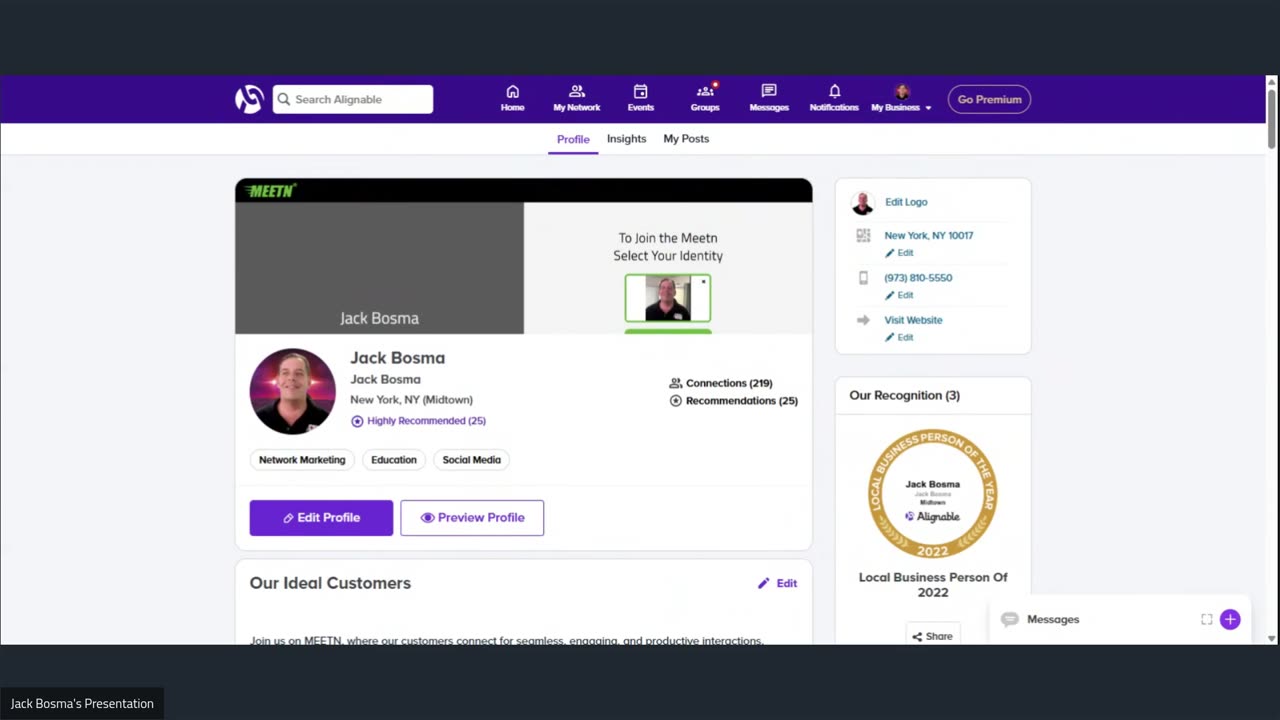
Task: Click the Edit Profile button
Action: coord(321,518)
